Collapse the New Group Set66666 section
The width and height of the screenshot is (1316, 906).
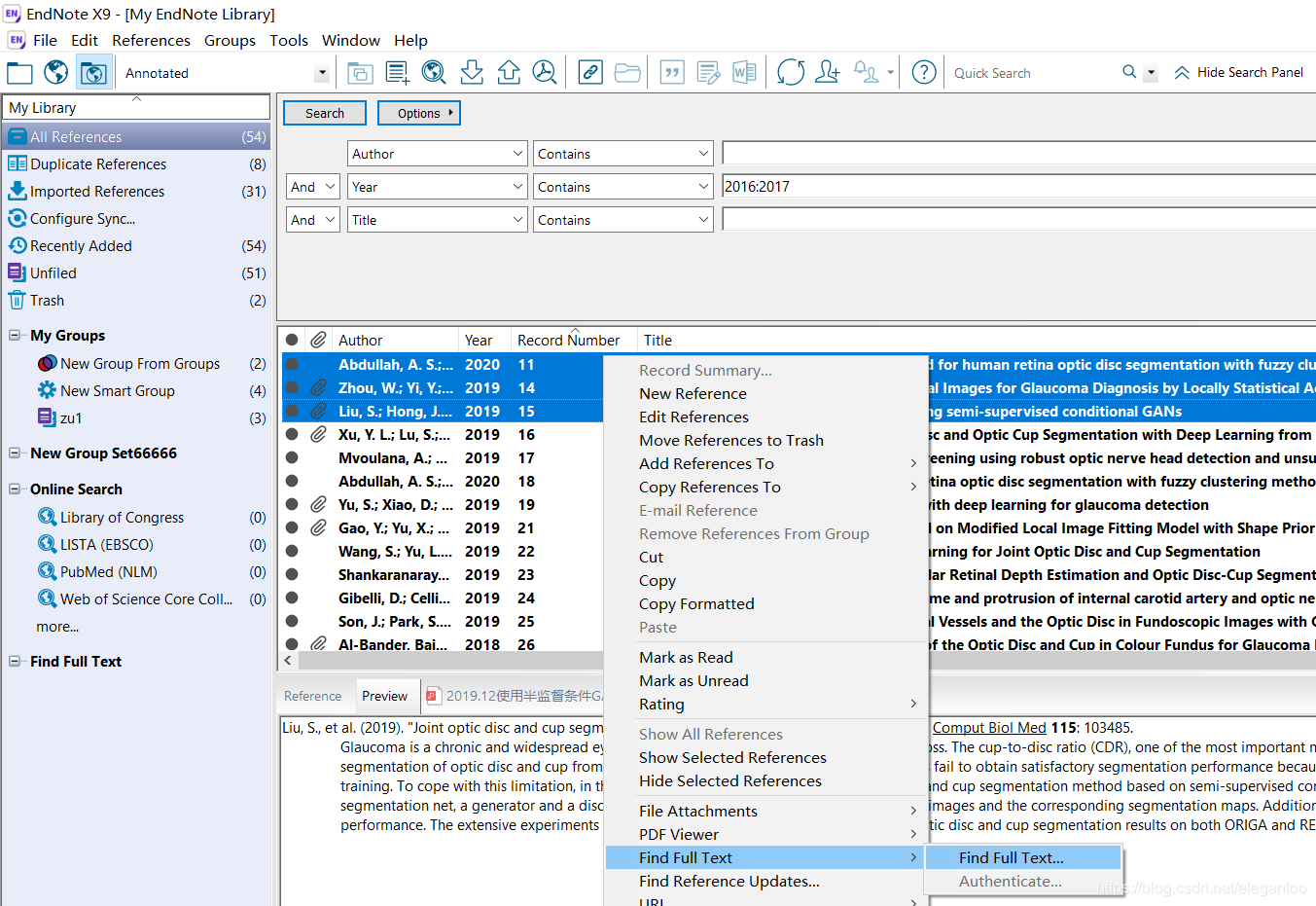pyautogui.click(x=15, y=453)
